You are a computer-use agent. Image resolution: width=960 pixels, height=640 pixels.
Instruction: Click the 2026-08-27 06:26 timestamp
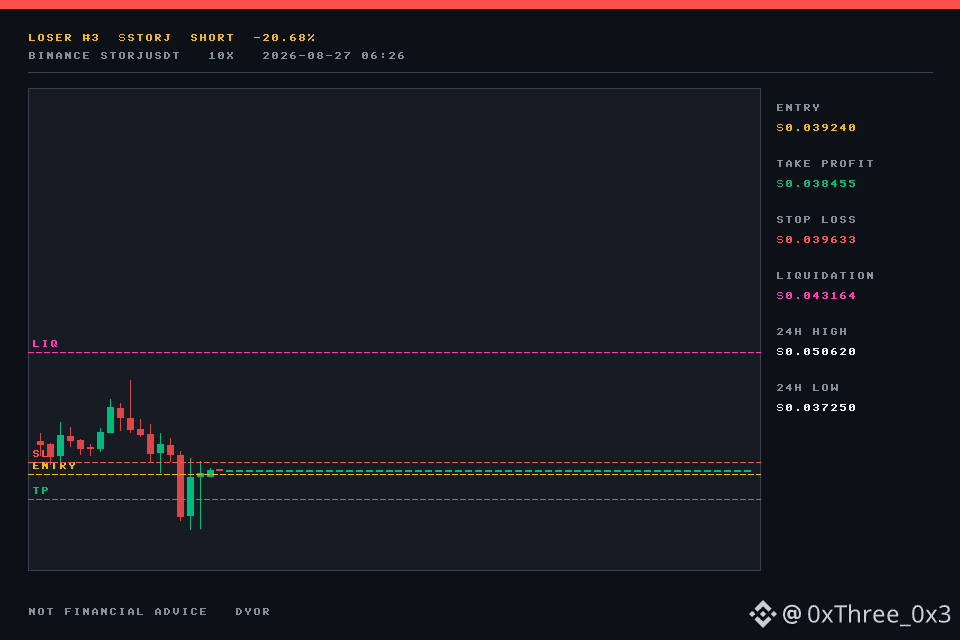pyautogui.click(x=334, y=56)
